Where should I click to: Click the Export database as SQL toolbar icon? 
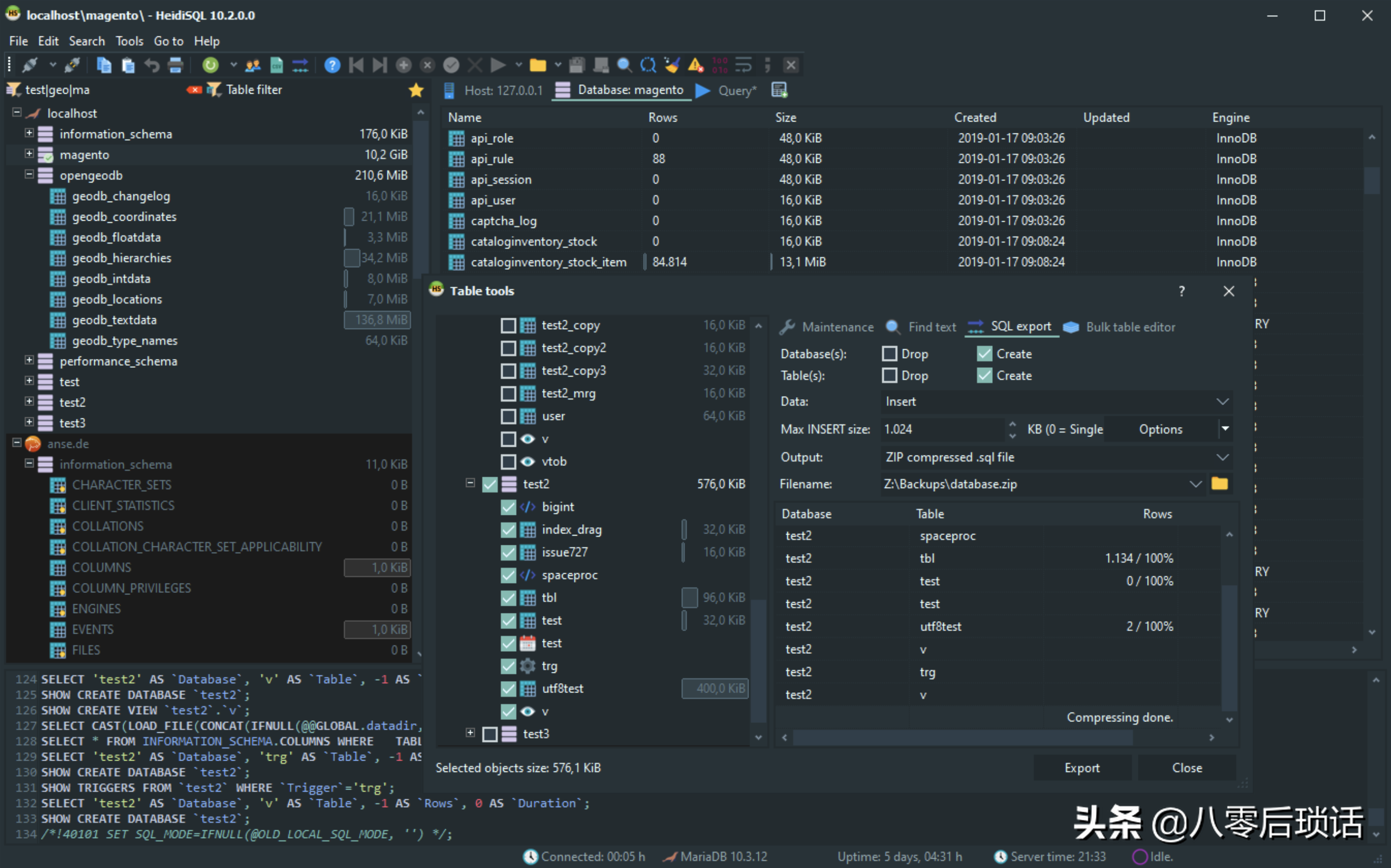click(x=300, y=65)
